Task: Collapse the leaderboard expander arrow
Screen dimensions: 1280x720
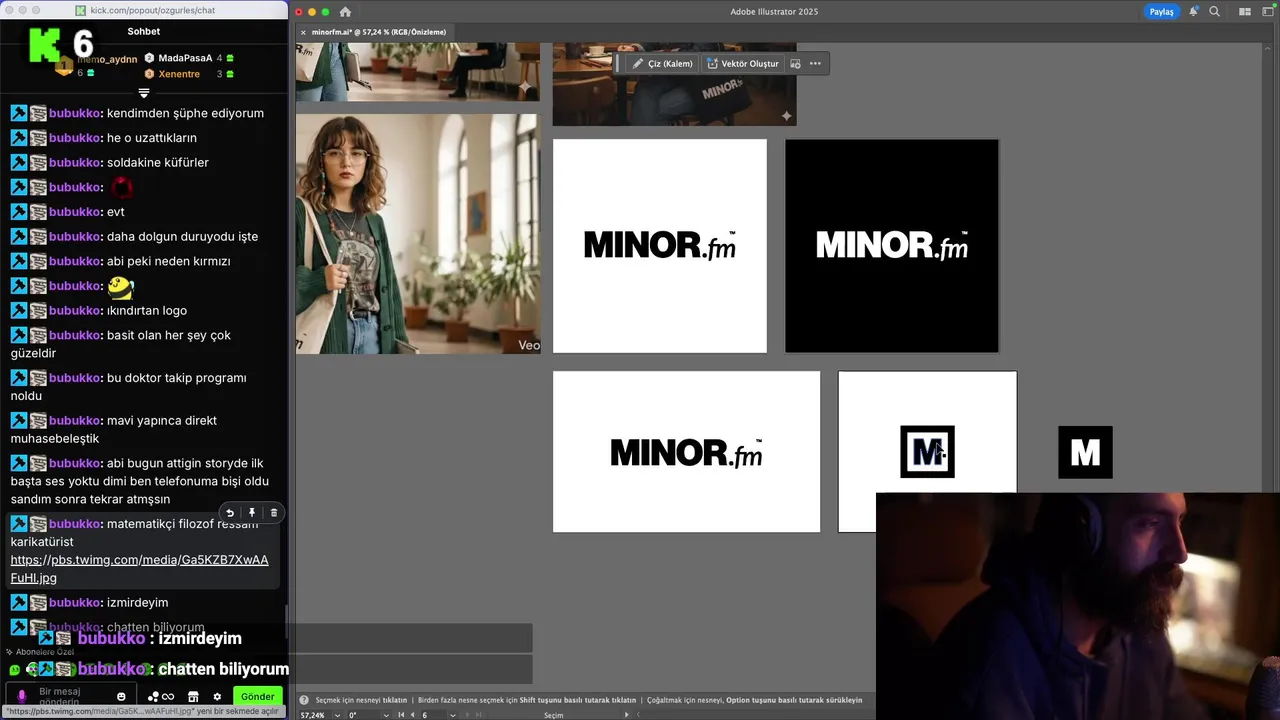Action: tap(144, 93)
